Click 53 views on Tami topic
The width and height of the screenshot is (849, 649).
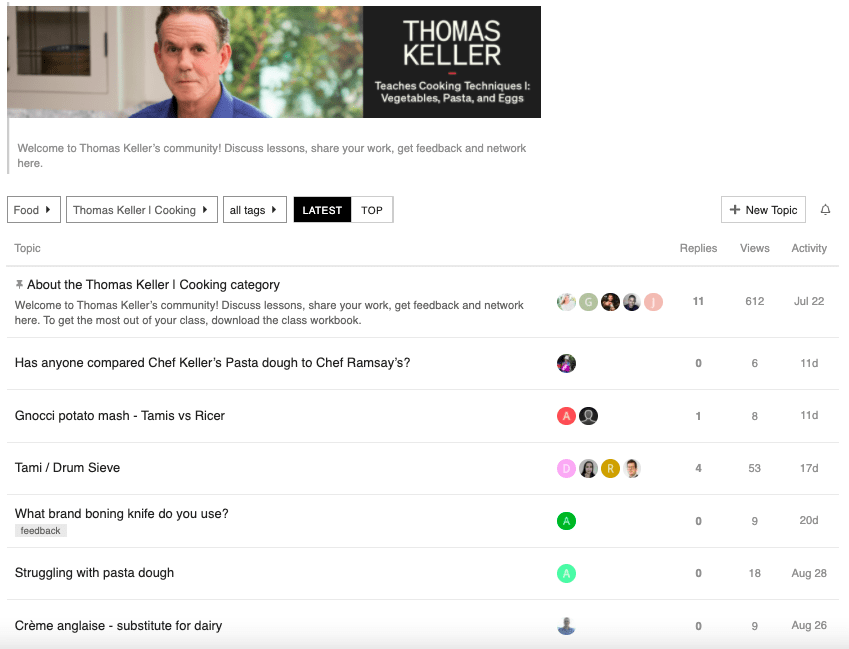754,468
